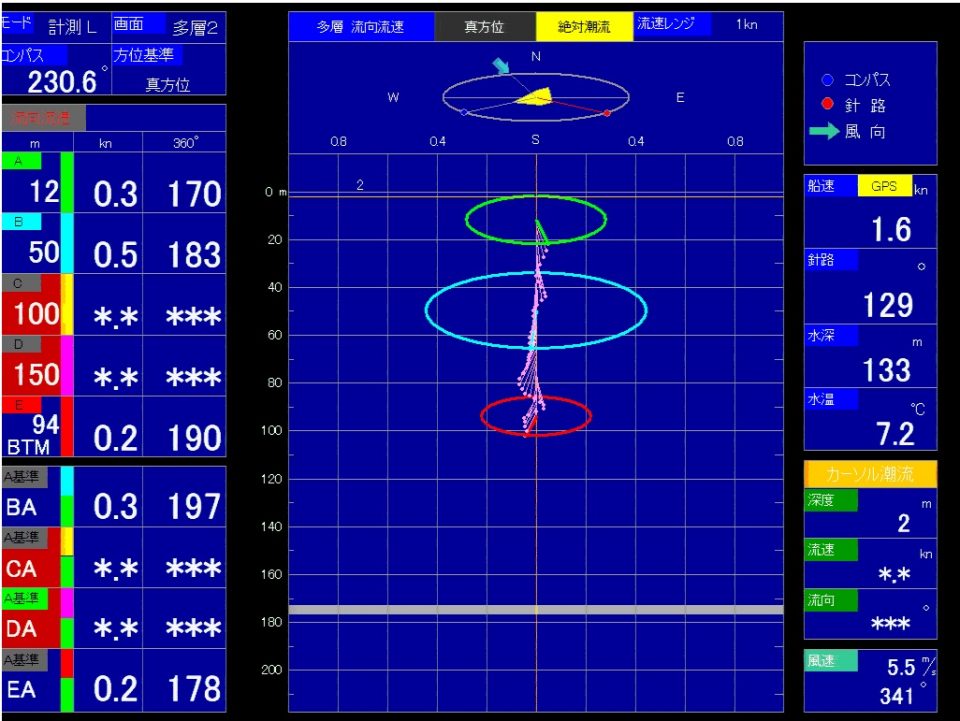The image size is (960, 721).
Task: Click the blue compass marker on compass ring
Action: click(464, 112)
